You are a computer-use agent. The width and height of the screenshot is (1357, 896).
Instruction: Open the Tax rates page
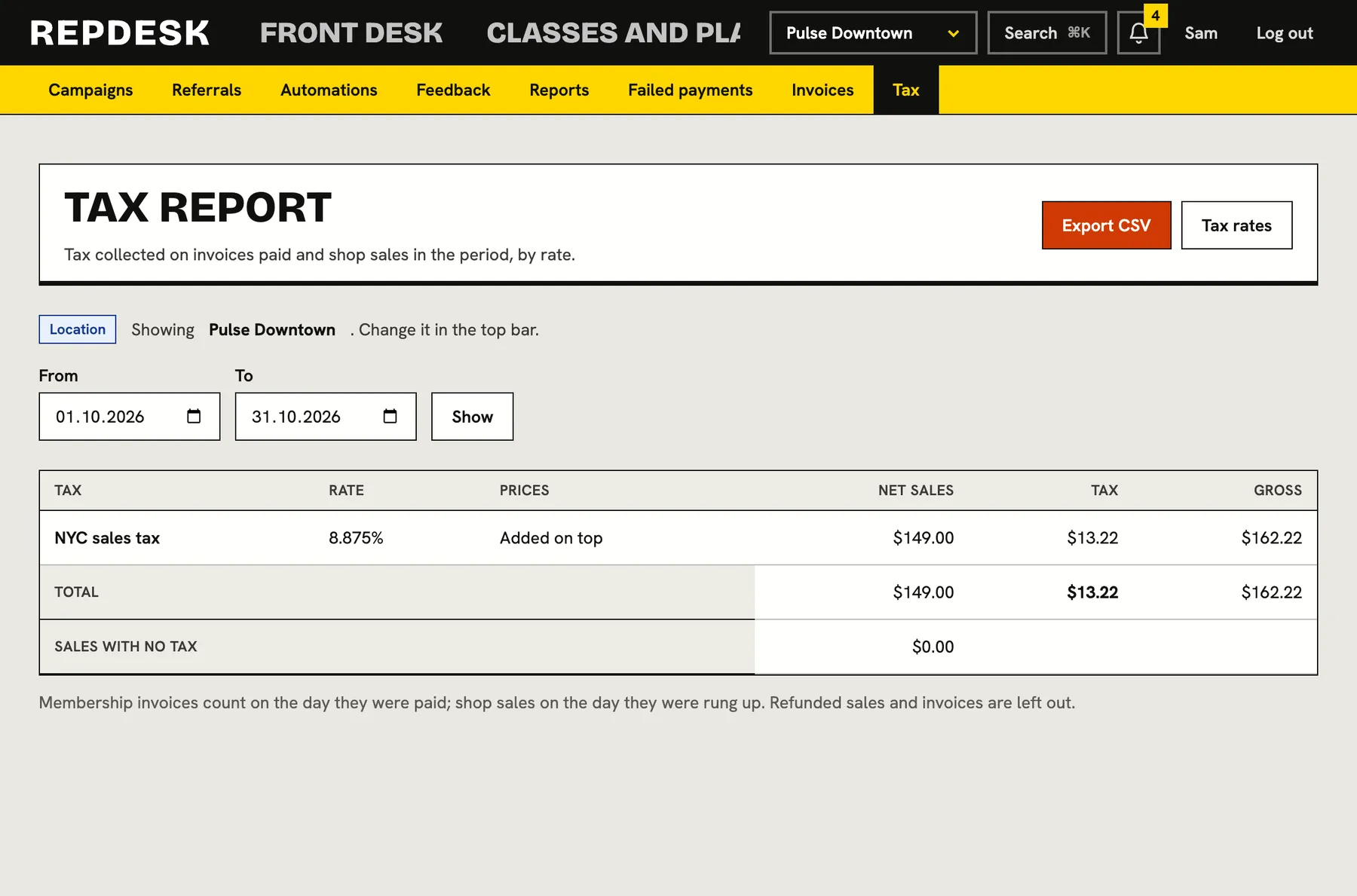click(x=1236, y=225)
